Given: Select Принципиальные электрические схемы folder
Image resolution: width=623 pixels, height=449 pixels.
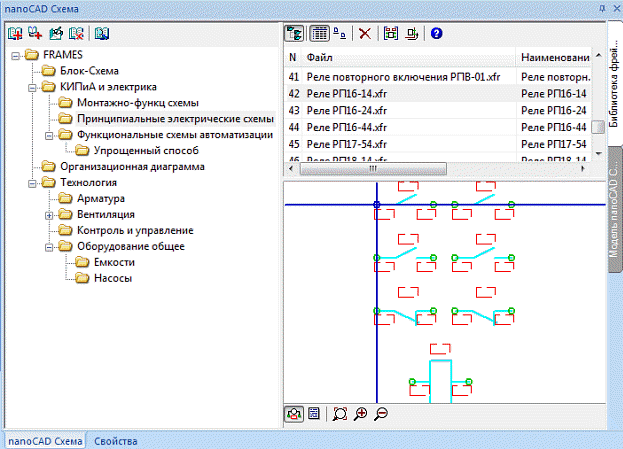Looking at the screenshot, I should pyautogui.click(x=175, y=118).
